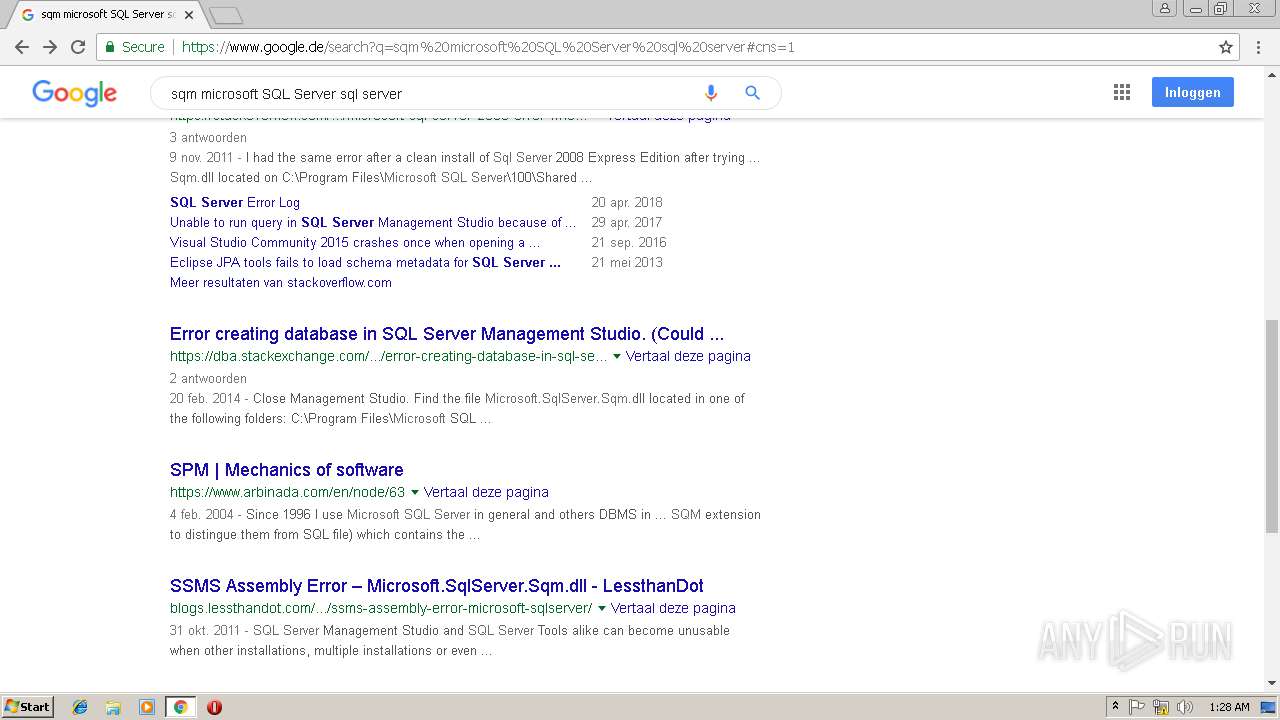Viewport: 1280px width, 720px height.
Task: Open the SQL Server Error Log link
Action: click(235, 202)
